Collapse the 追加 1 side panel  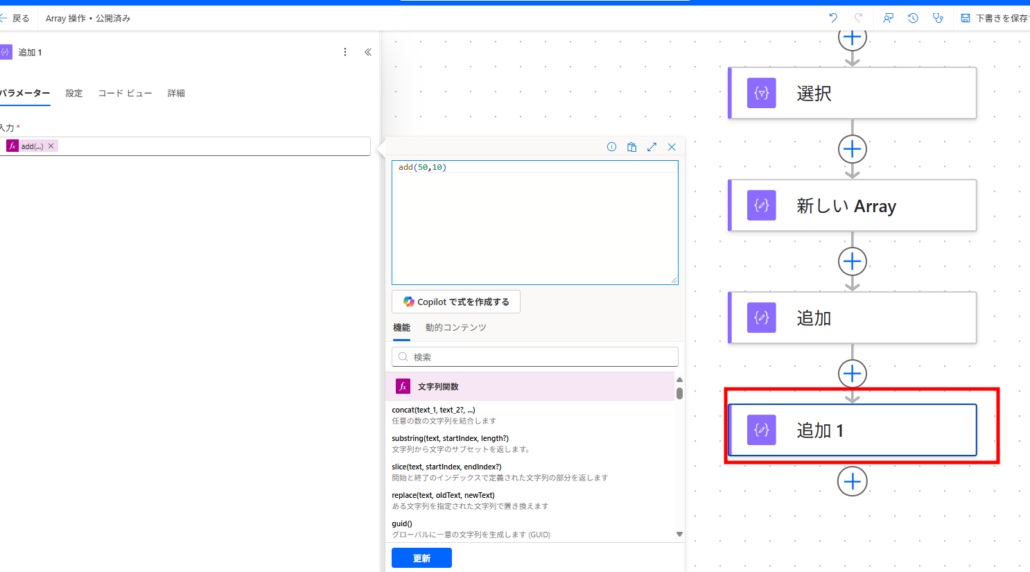(x=367, y=52)
